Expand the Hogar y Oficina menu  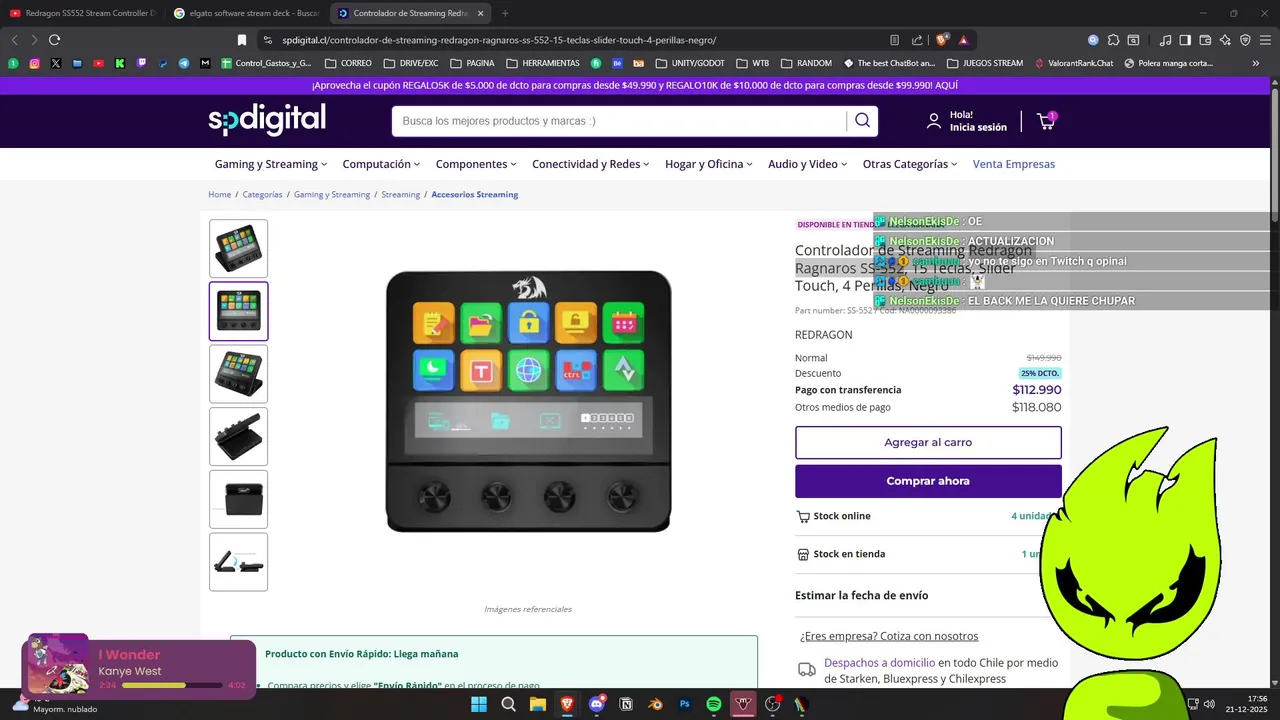709,164
